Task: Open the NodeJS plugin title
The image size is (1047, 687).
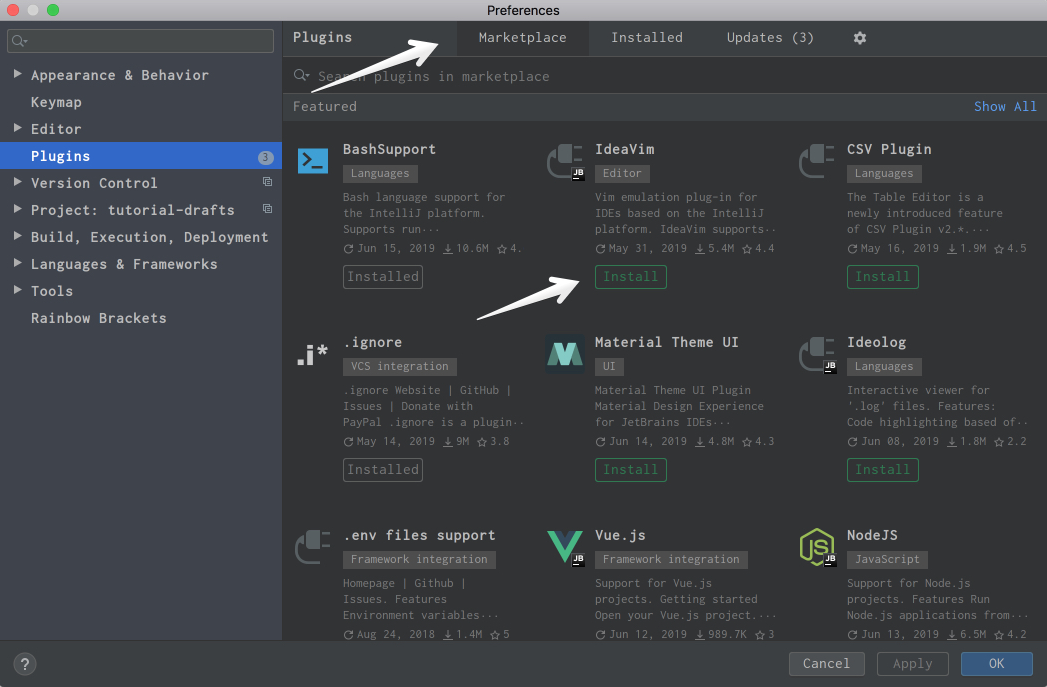Action: [x=872, y=535]
